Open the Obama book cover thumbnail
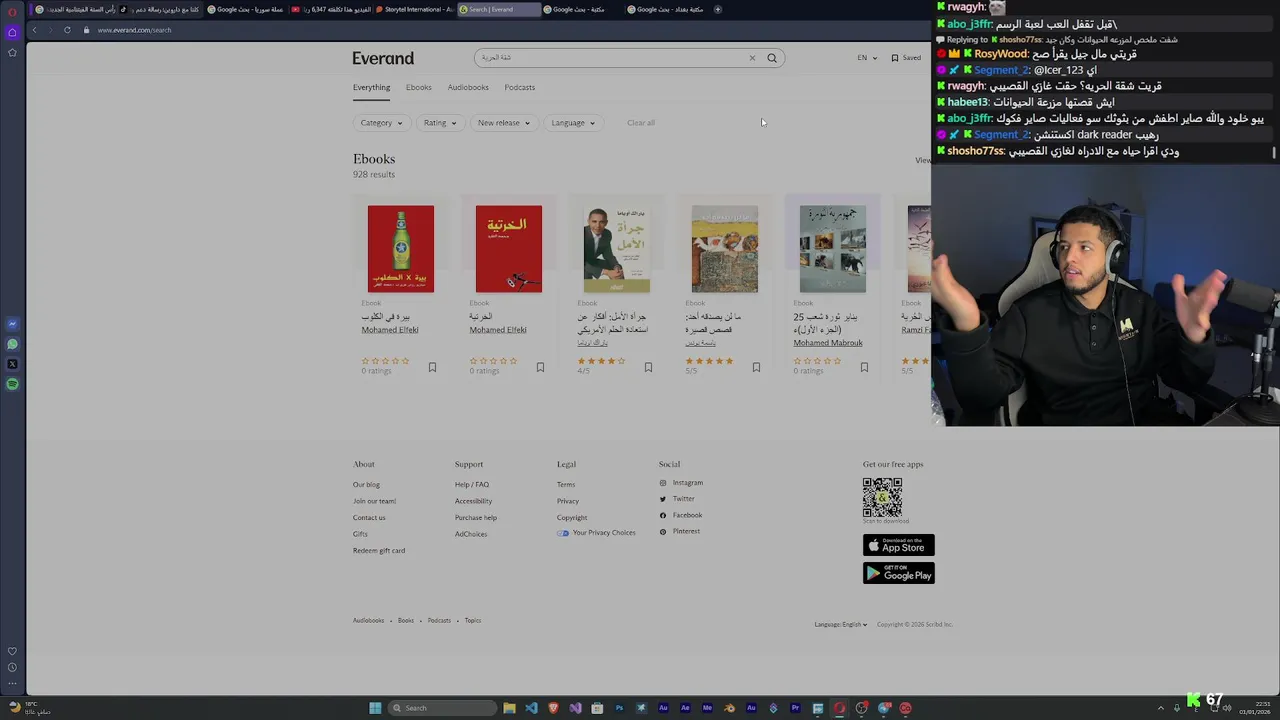This screenshot has width=1280, height=720. coord(617,249)
